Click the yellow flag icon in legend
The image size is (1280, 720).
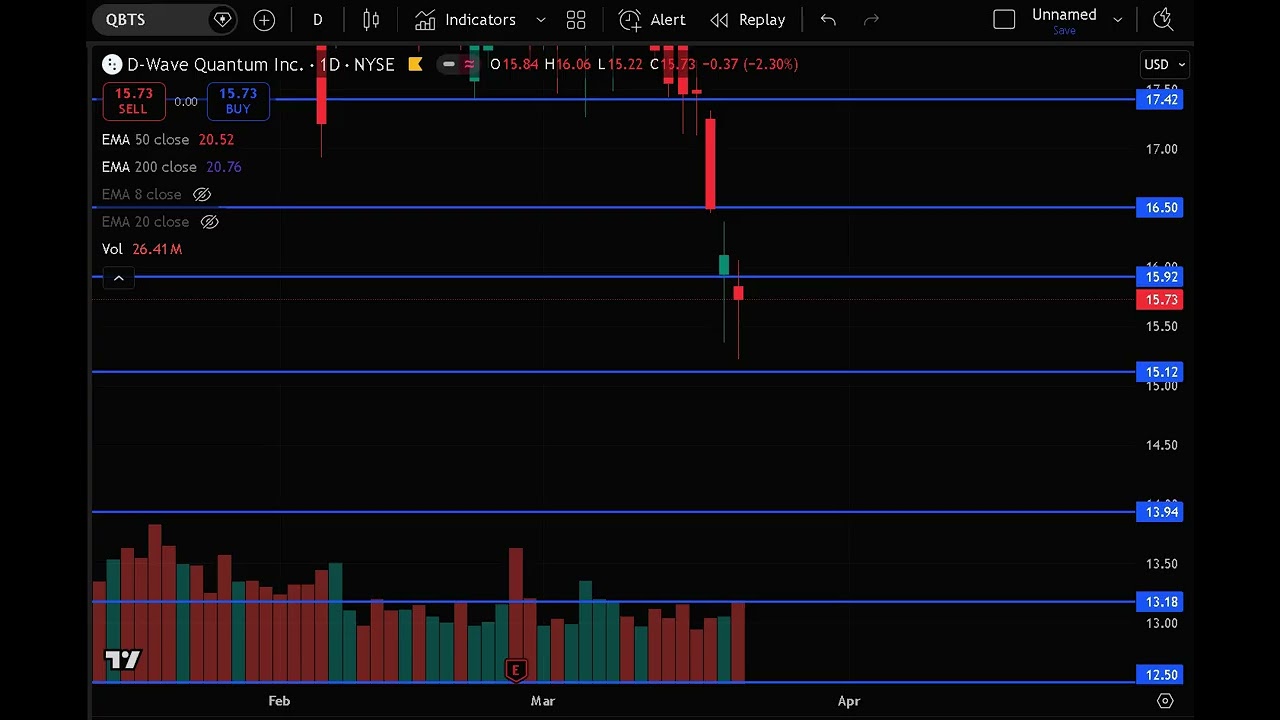tap(415, 64)
